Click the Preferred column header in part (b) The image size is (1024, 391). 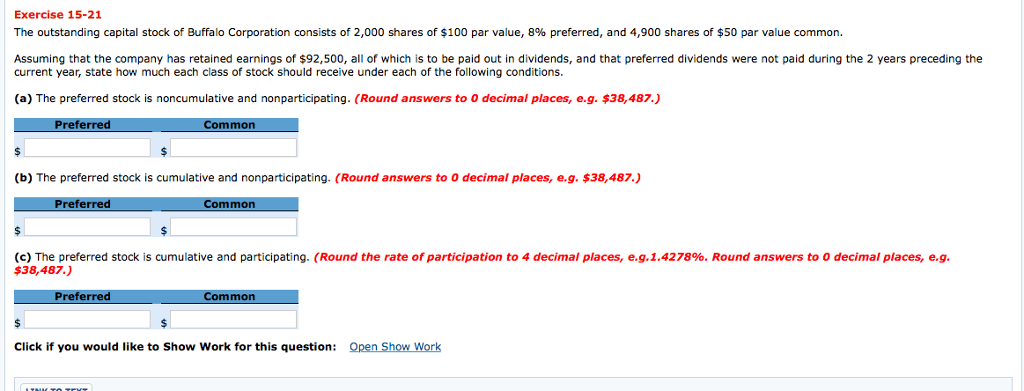[x=83, y=204]
